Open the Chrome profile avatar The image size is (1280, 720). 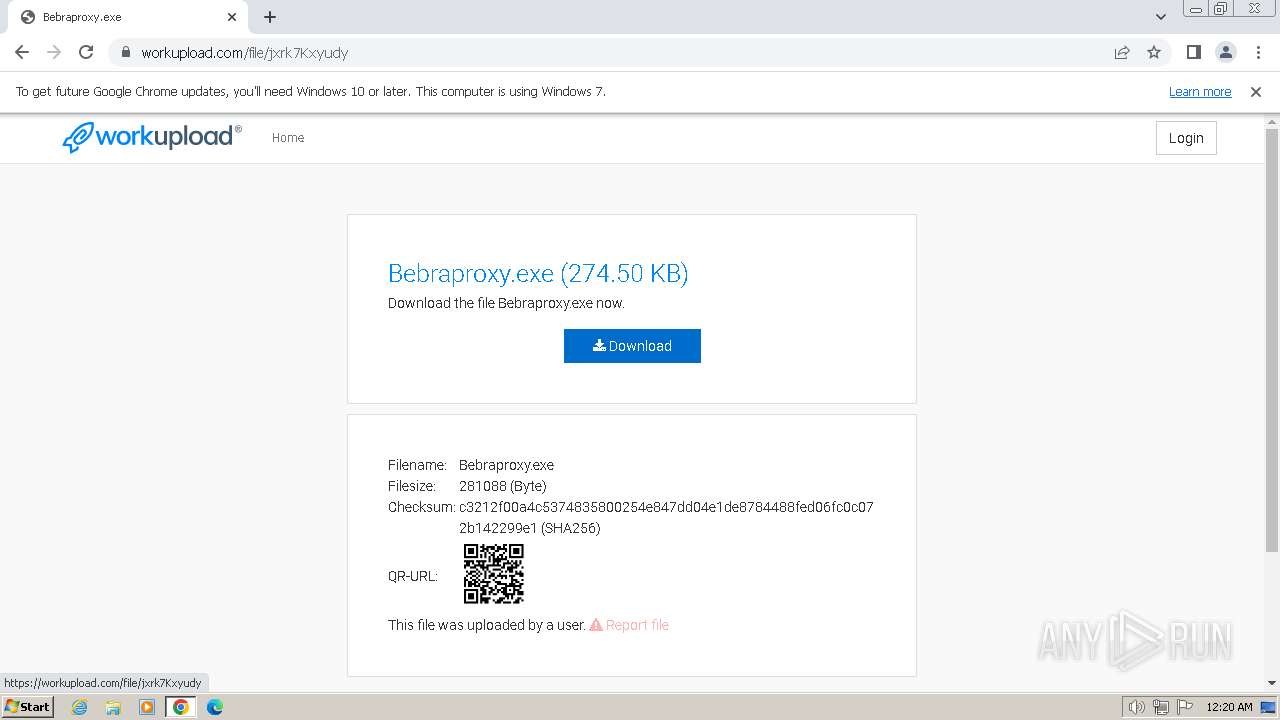click(x=1225, y=52)
